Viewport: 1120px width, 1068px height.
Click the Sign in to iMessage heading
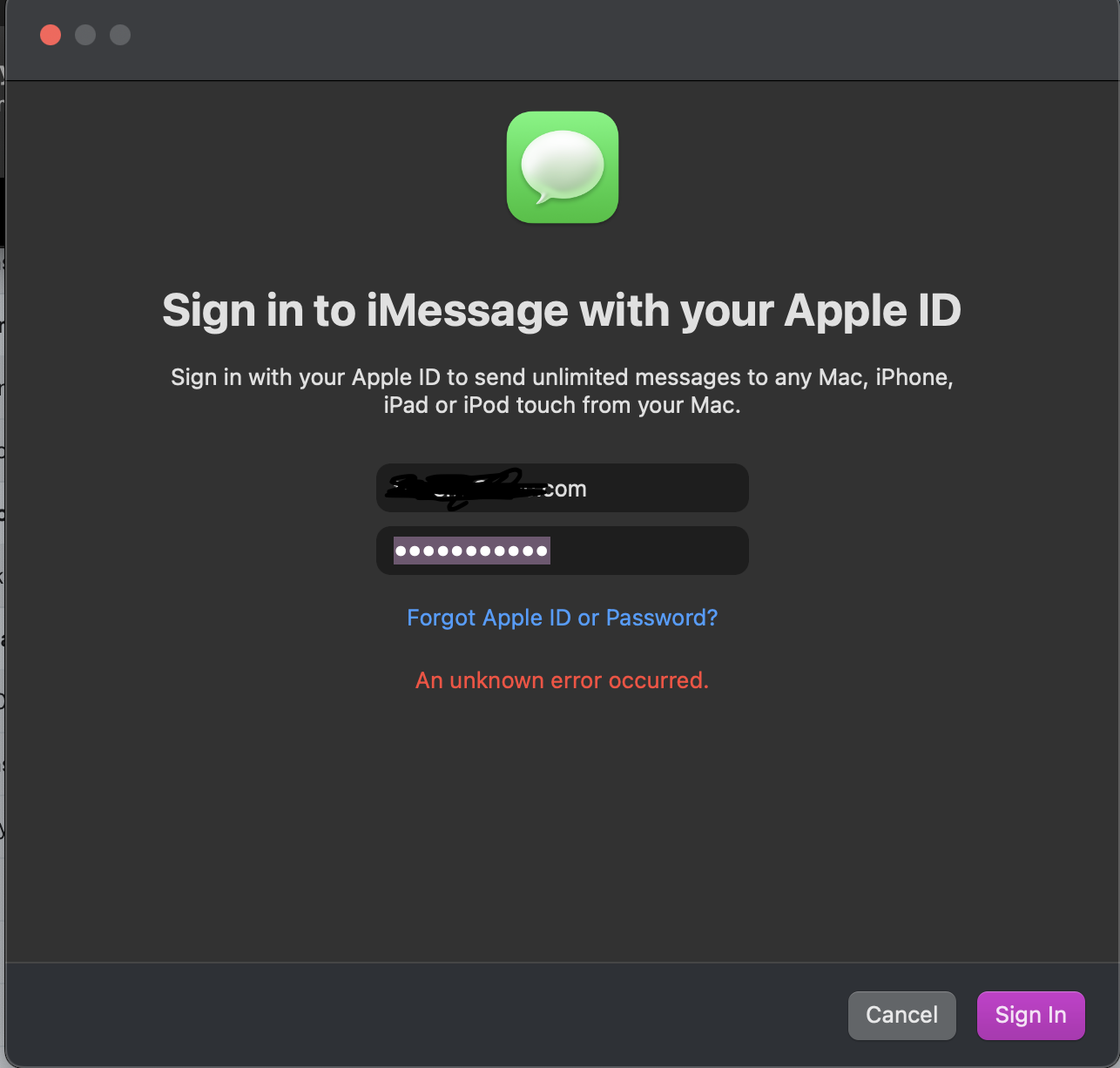[562, 311]
